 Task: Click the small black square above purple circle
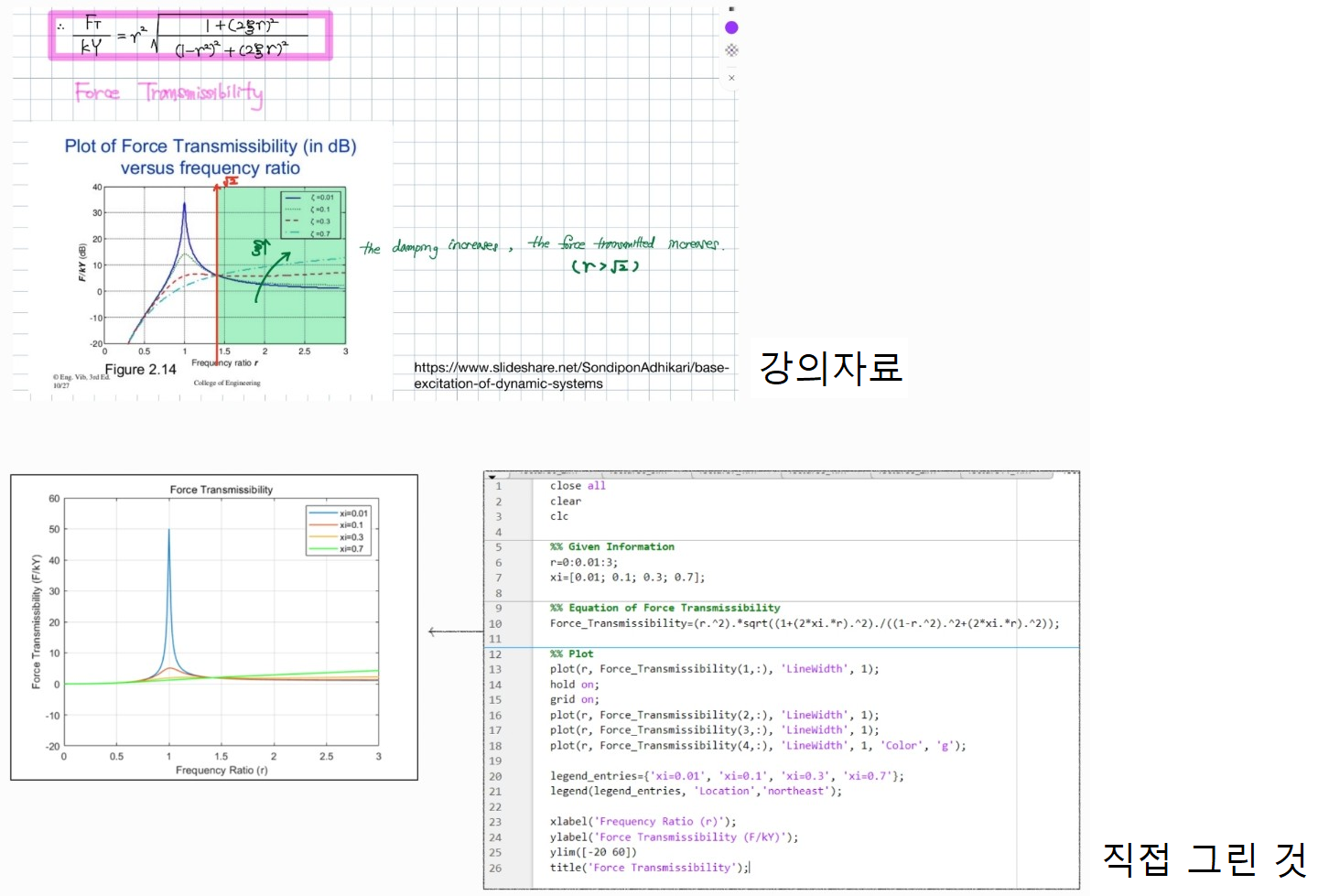pyautogui.click(x=731, y=8)
